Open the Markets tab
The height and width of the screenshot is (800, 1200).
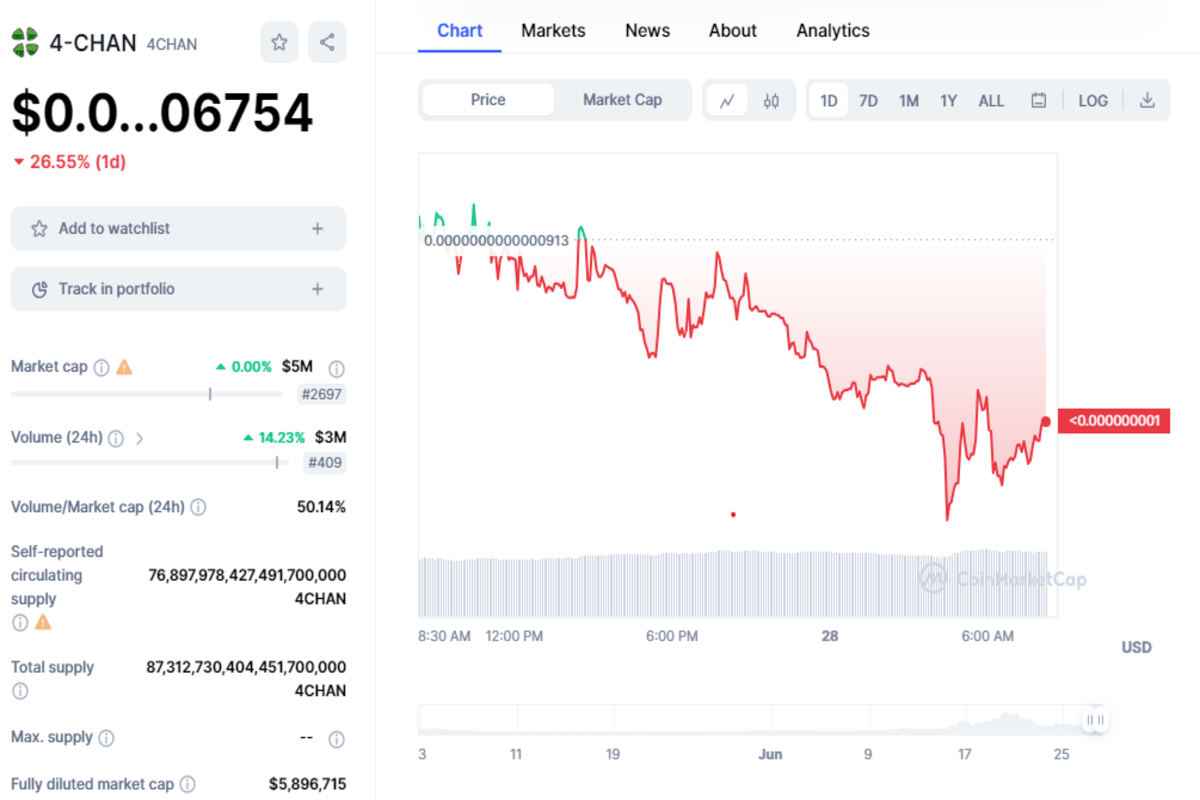point(553,31)
